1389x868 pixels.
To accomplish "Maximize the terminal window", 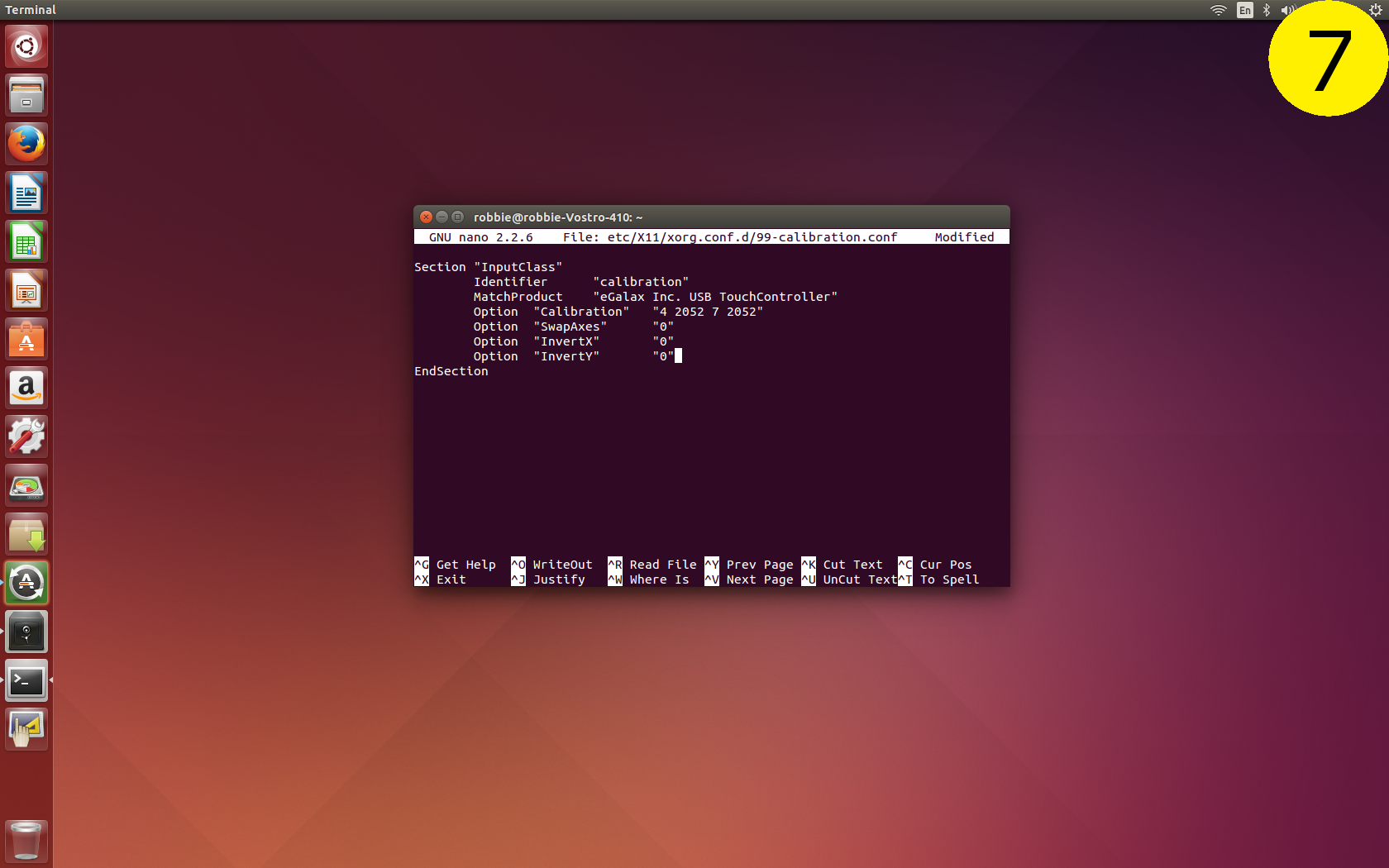I will pyautogui.click(x=457, y=217).
